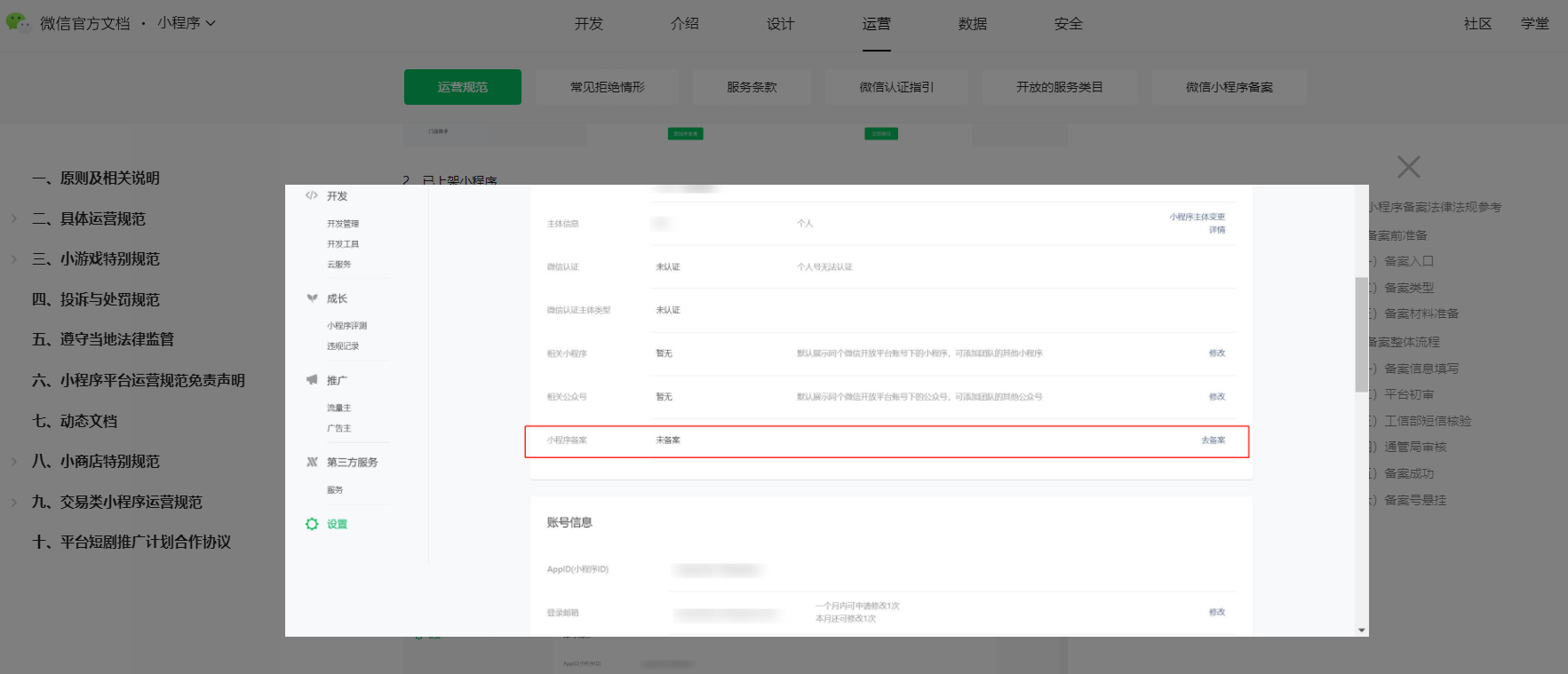Click 小程序评测 in the preview sidebar
This screenshot has width=1568, height=674.
click(x=346, y=326)
